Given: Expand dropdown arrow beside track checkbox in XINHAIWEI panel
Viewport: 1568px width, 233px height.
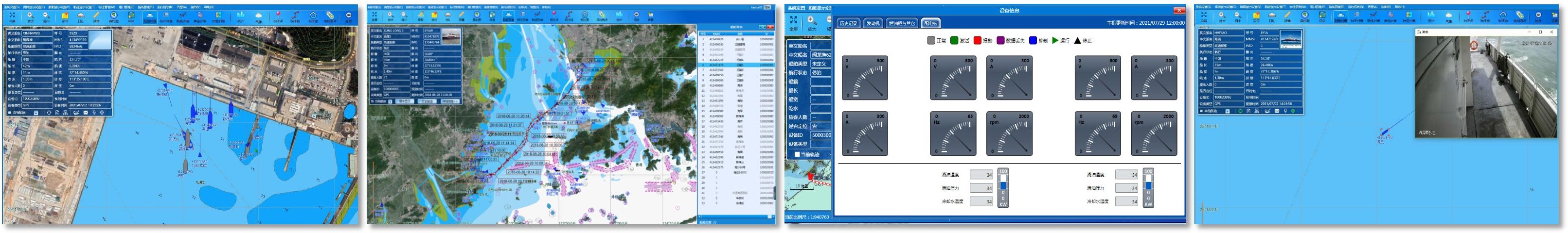Looking at the screenshot, I should (x=36, y=112).
